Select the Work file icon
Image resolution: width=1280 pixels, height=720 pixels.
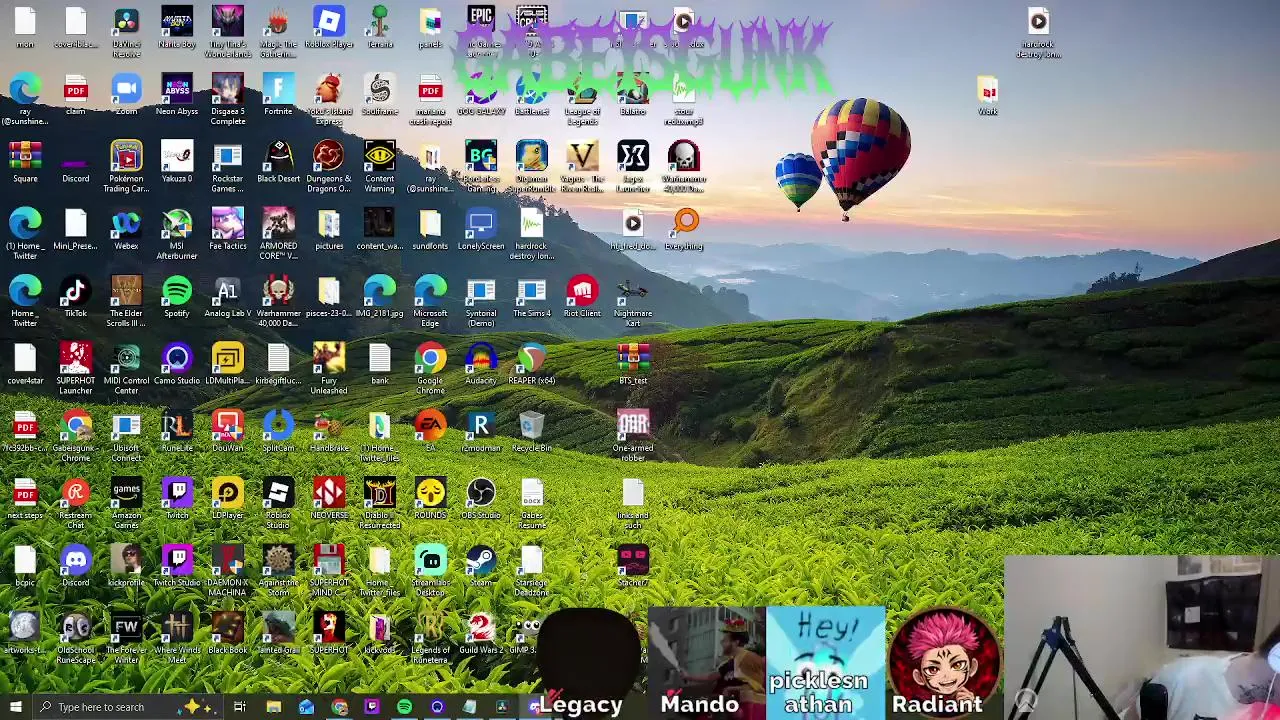[988, 95]
